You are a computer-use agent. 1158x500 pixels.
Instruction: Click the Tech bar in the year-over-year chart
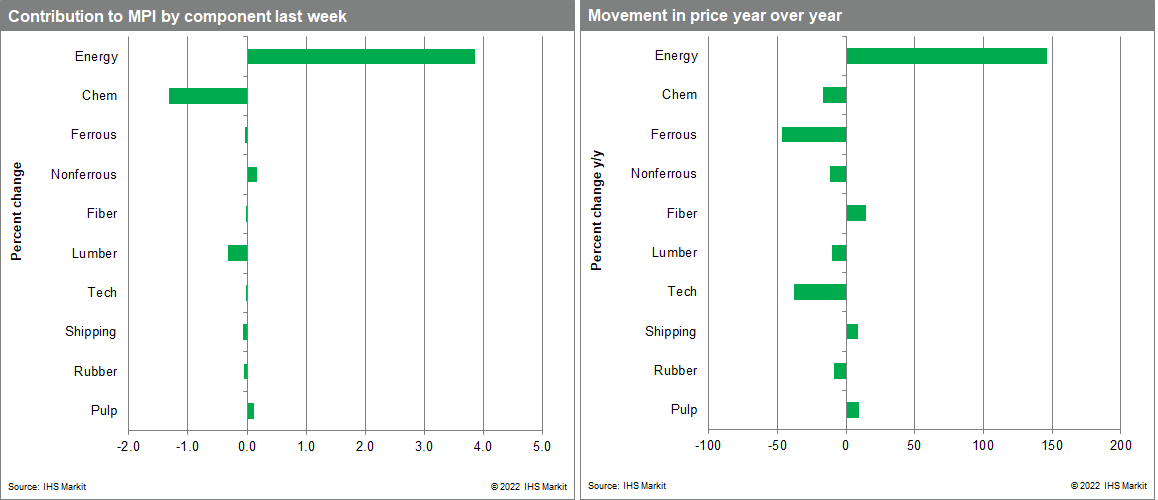point(820,292)
